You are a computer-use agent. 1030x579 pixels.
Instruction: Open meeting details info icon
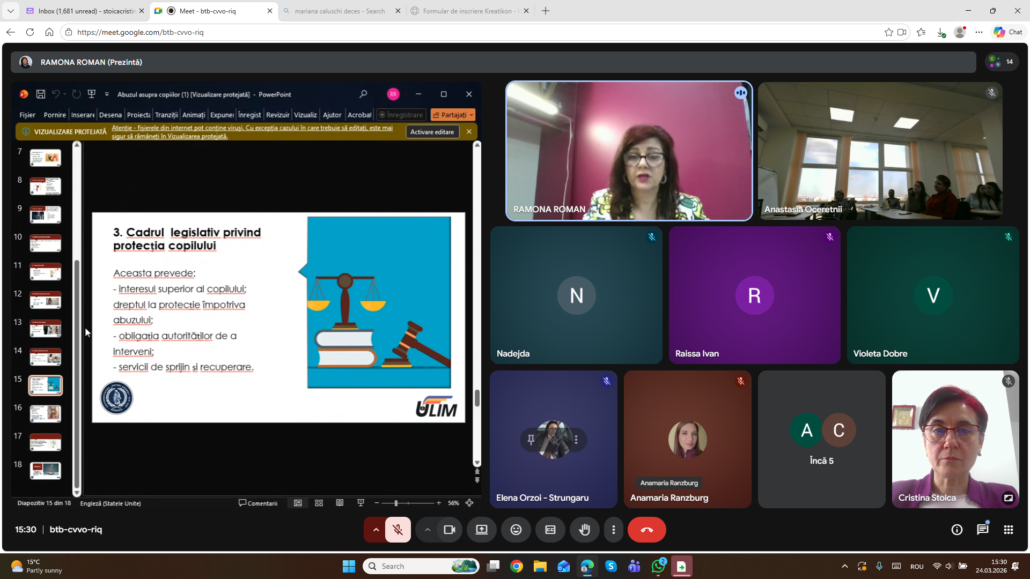click(956, 530)
